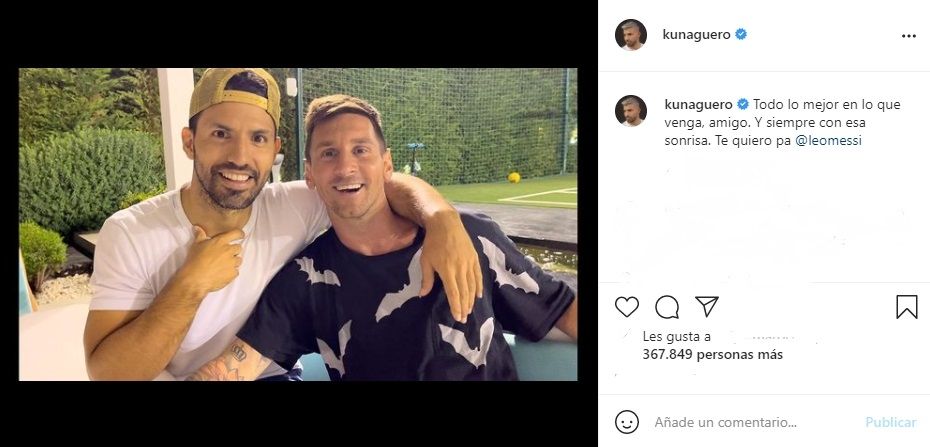
Task: Click the 'Les gusta a' likes text
Action: tap(677, 337)
